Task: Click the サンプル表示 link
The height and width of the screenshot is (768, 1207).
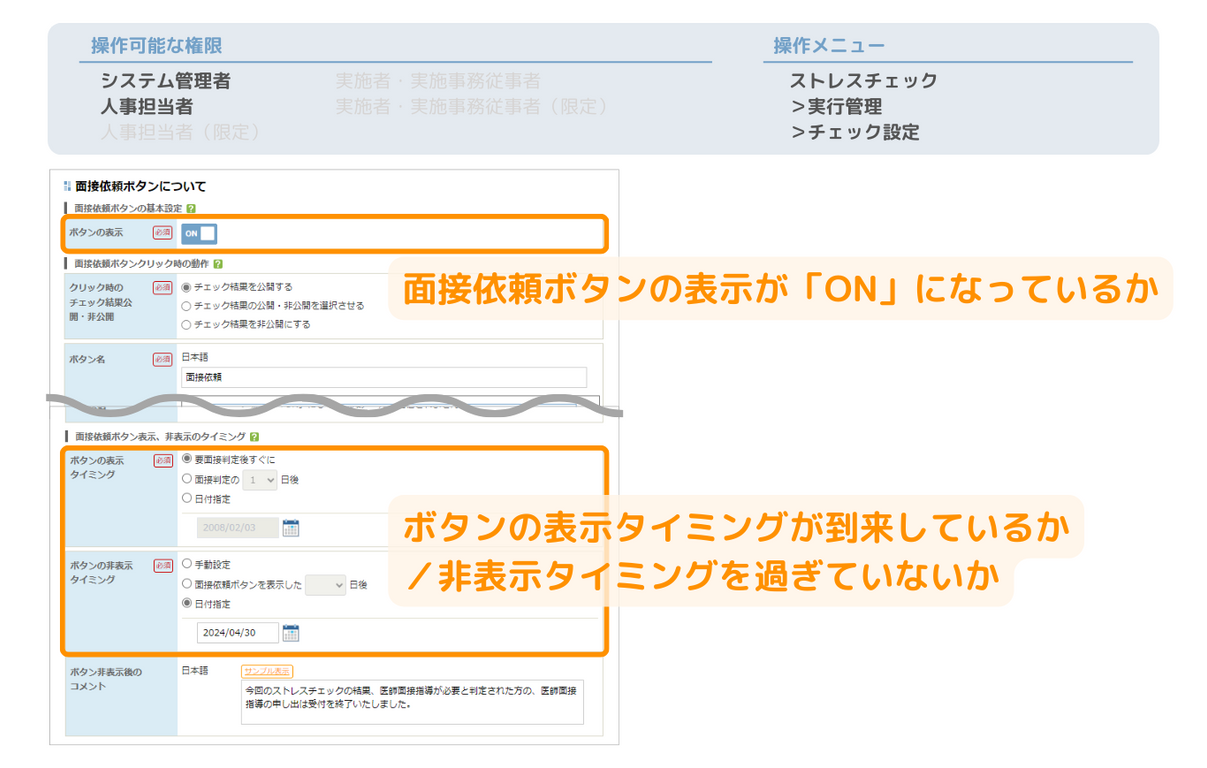Action: coord(267,671)
